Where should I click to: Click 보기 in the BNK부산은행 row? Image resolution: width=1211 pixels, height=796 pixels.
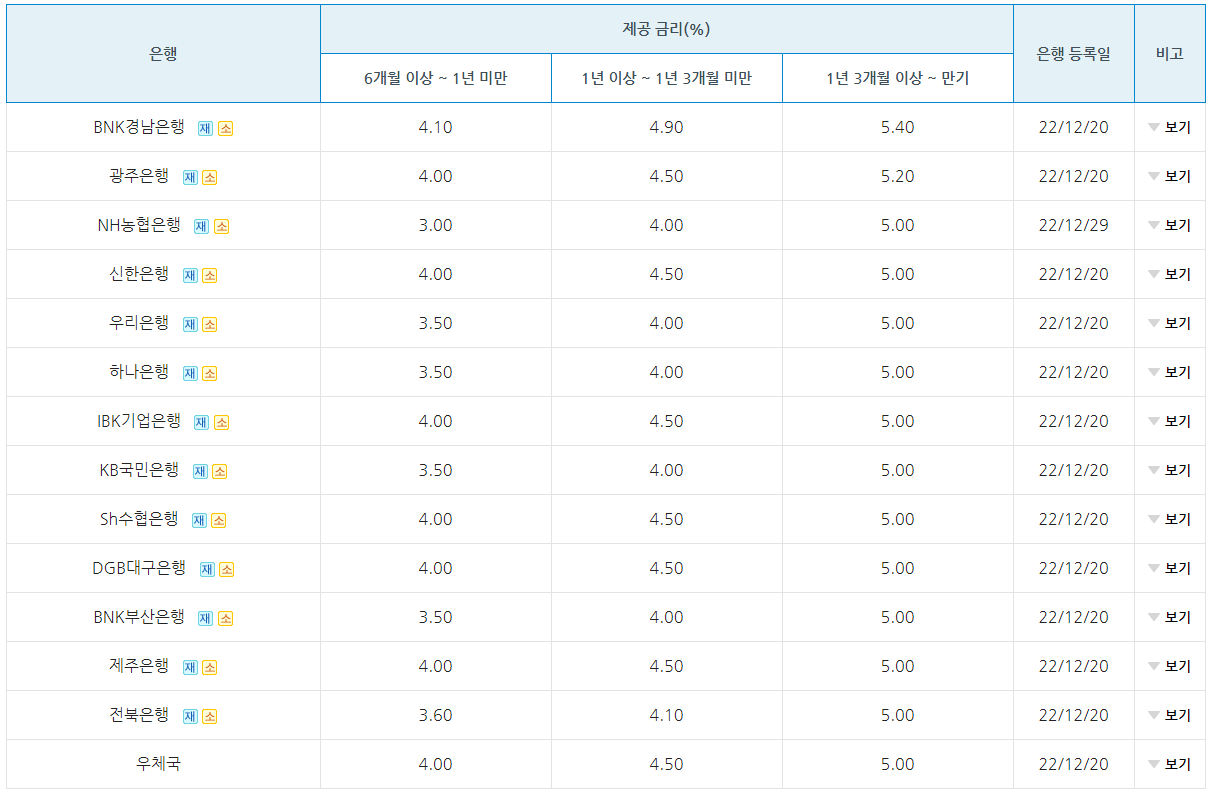click(1170, 617)
